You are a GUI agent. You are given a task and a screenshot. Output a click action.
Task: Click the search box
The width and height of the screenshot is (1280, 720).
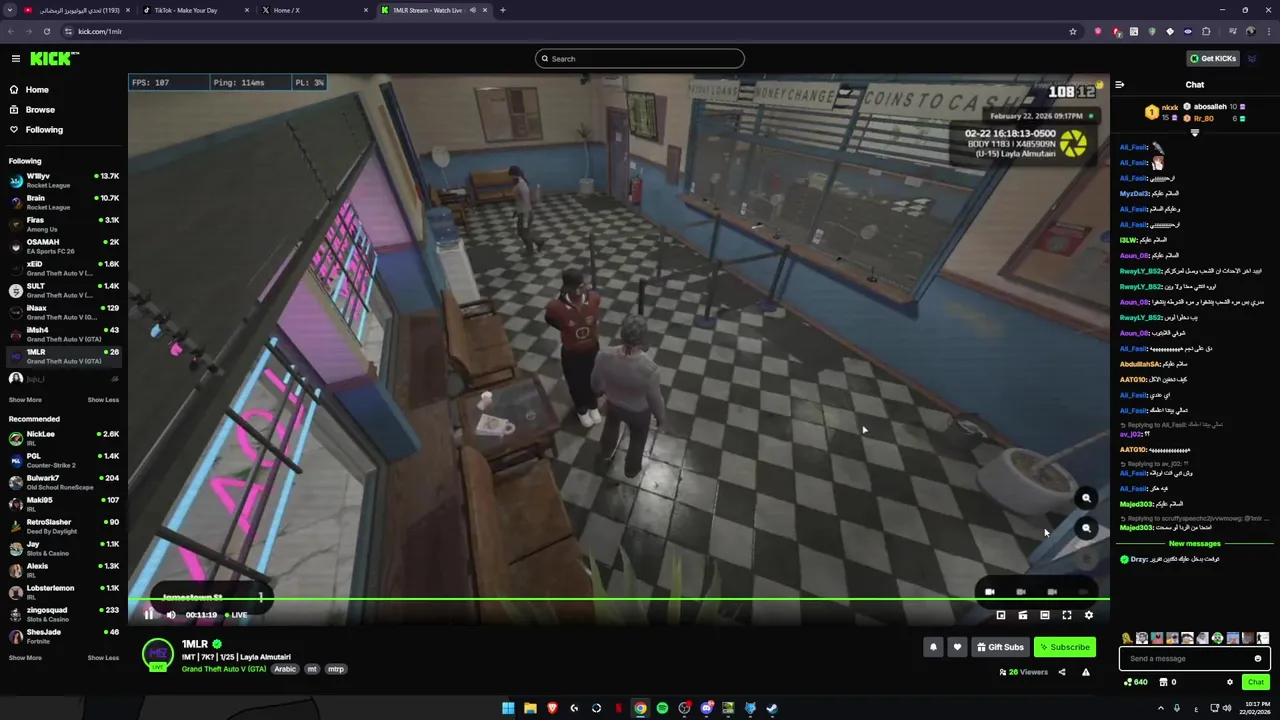point(640,59)
